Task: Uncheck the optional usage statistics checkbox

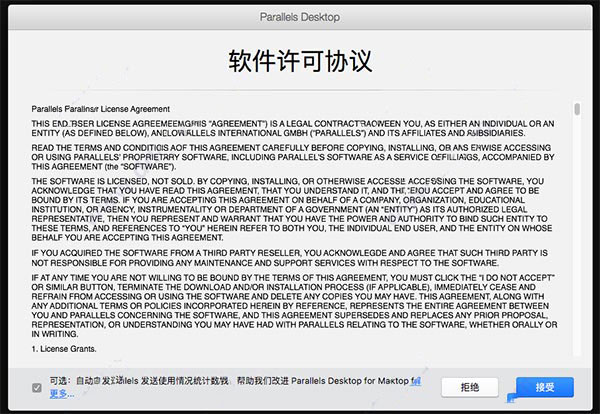Action: tap(37, 388)
